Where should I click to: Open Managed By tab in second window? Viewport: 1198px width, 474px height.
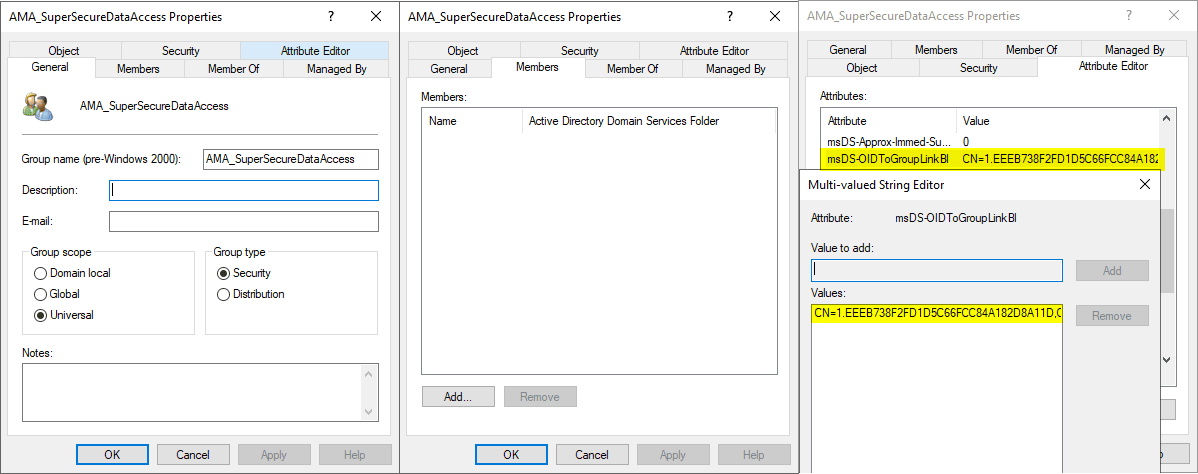click(735, 69)
